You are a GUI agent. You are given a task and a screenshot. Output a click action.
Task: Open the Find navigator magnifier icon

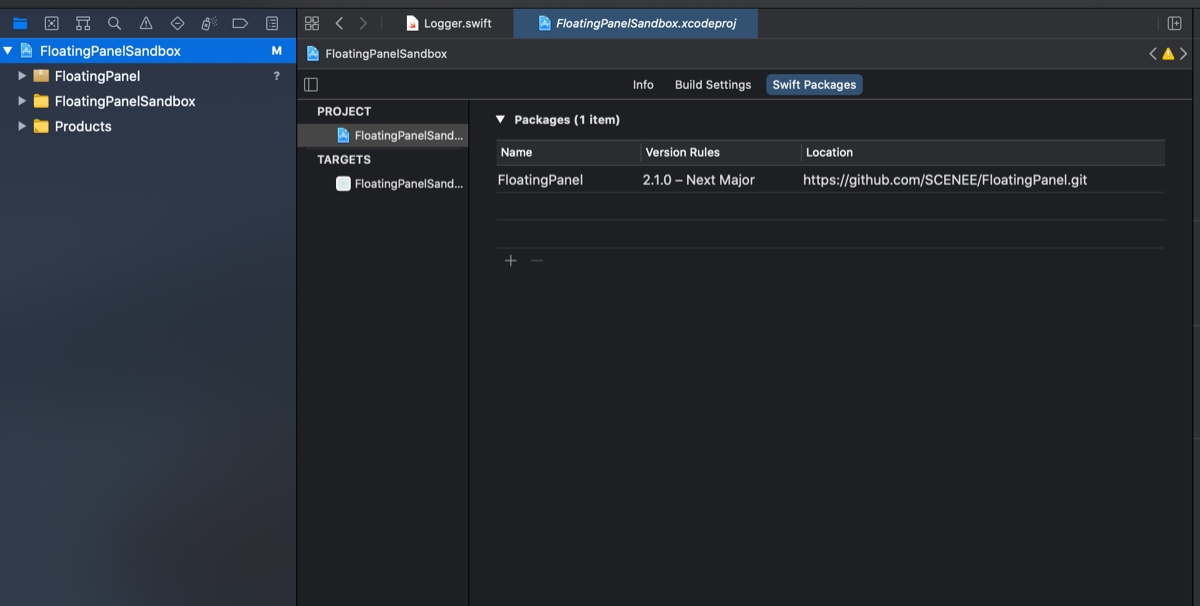(x=115, y=23)
